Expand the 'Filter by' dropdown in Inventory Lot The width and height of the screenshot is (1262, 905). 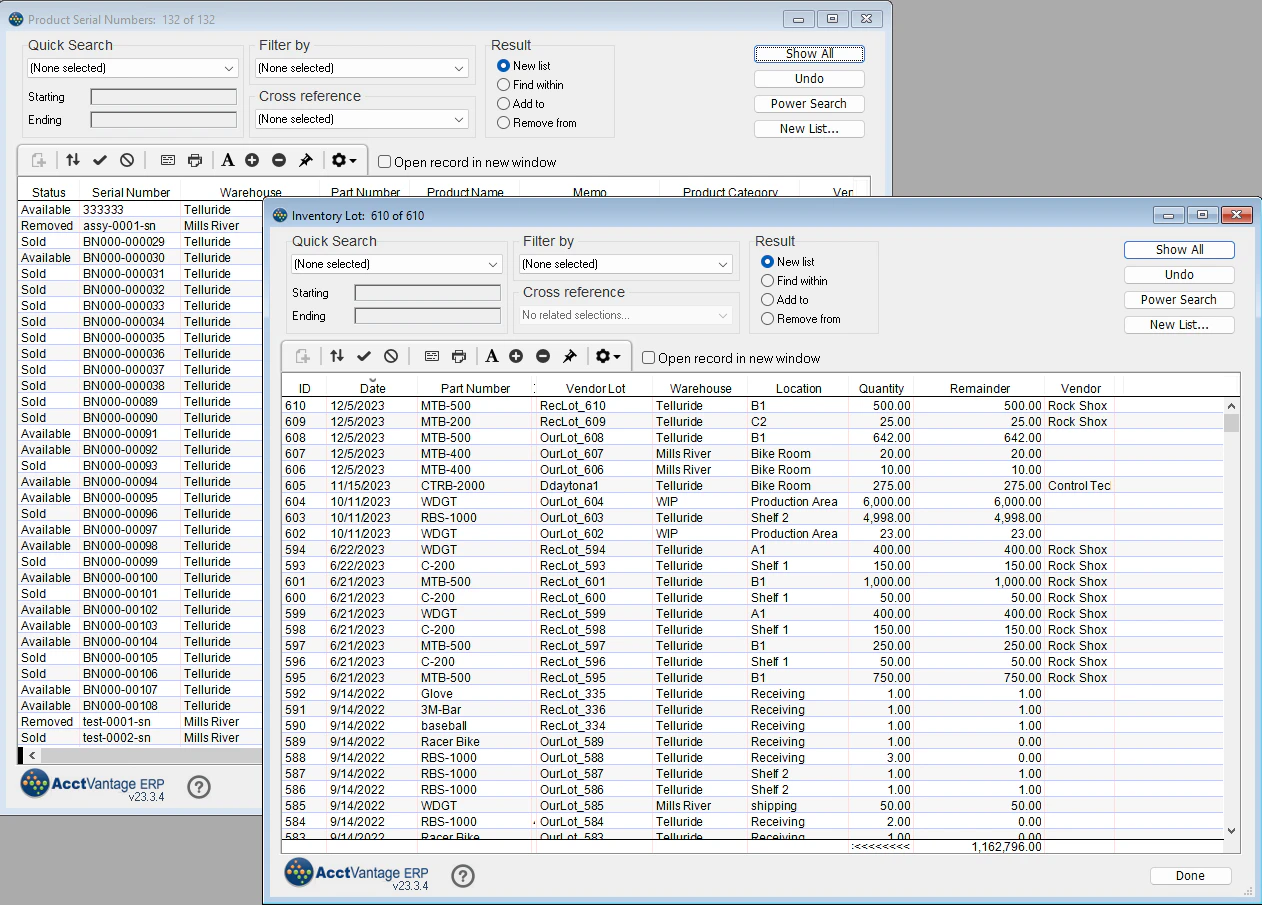pyautogui.click(x=625, y=264)
